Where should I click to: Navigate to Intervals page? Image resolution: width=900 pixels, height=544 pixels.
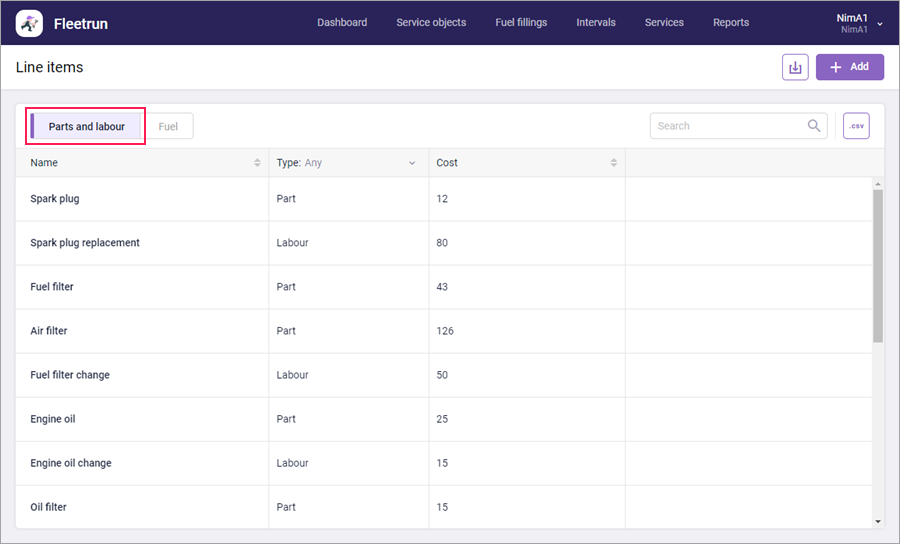coord(596,23)
